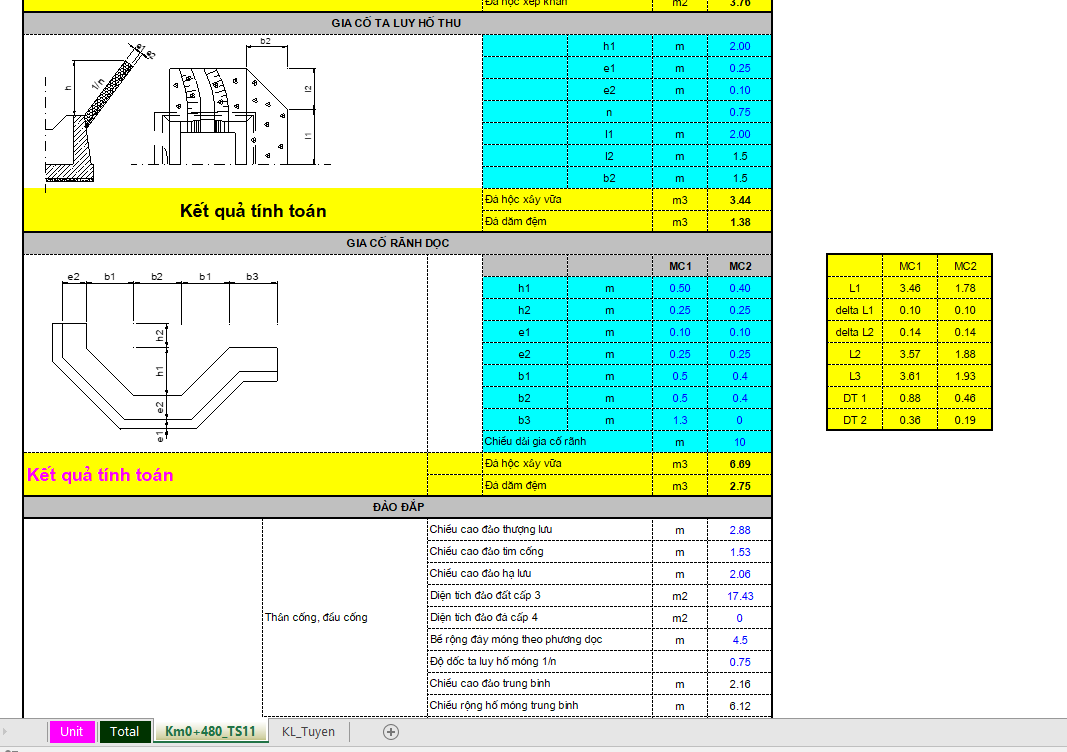Select the Thân cống, đầu cống cell
This screenshot has height=752, width=1067.
click(x=315, y=618)
